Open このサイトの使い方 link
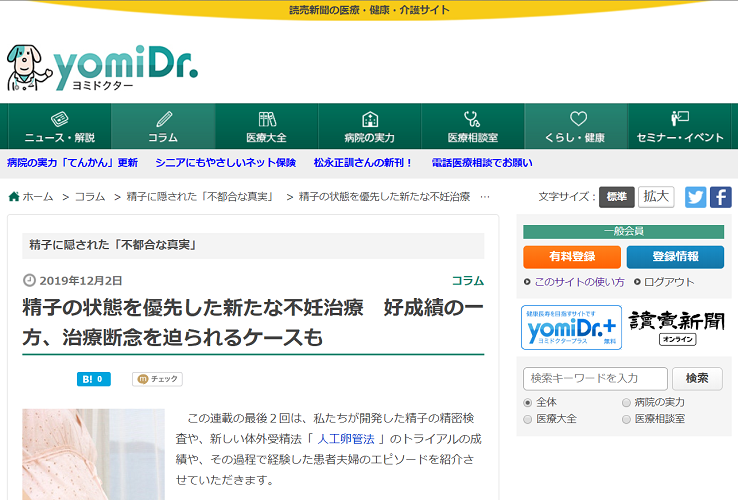738x500 pixels. [579, 282]
